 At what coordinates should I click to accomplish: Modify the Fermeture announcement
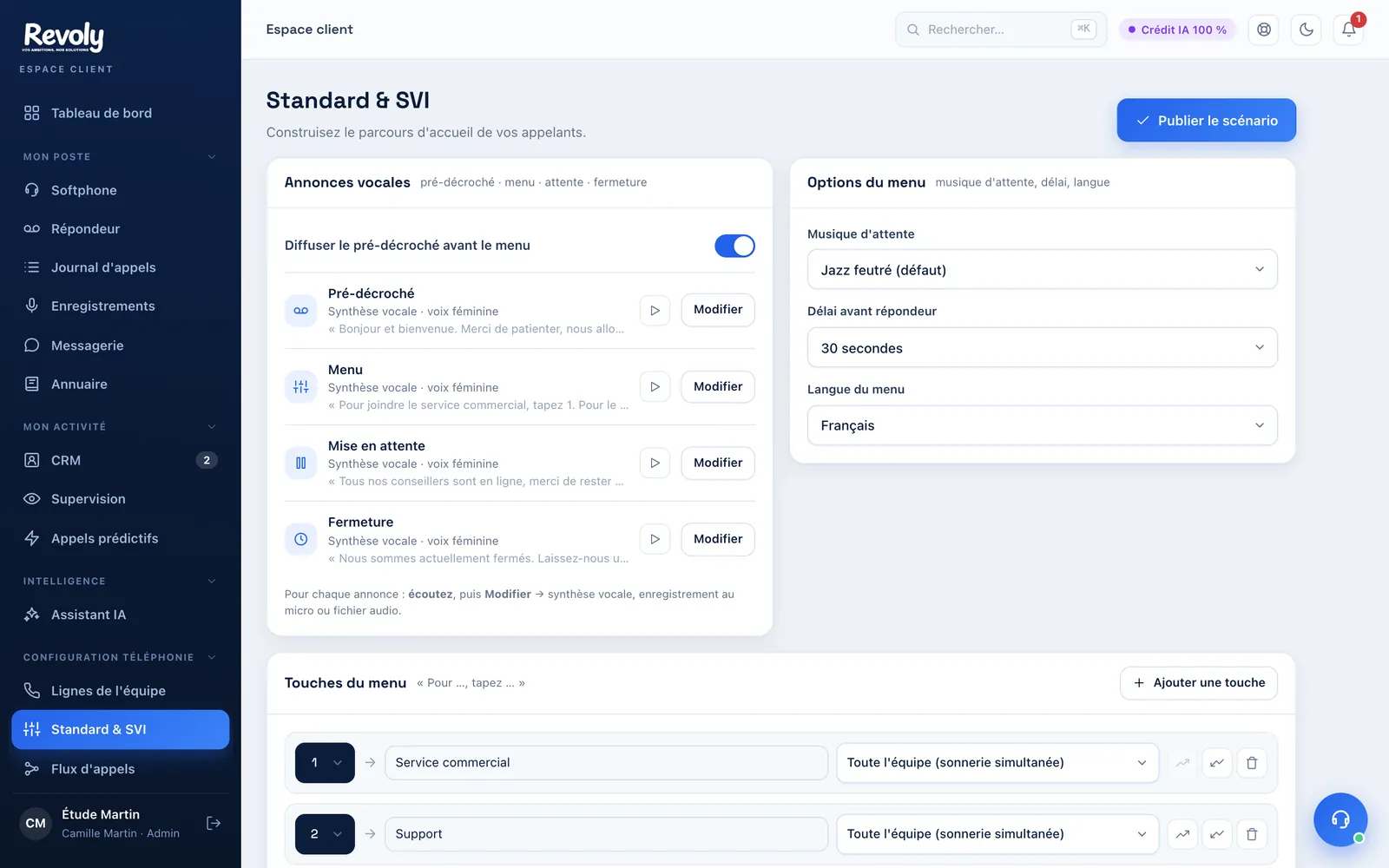coord(718,539)
